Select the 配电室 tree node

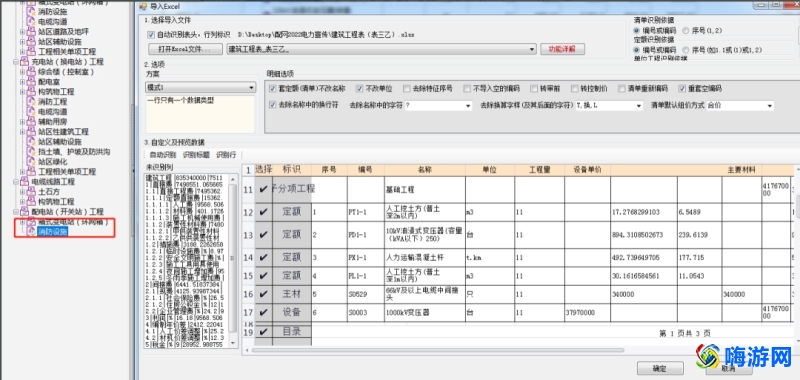pos(49,82)
